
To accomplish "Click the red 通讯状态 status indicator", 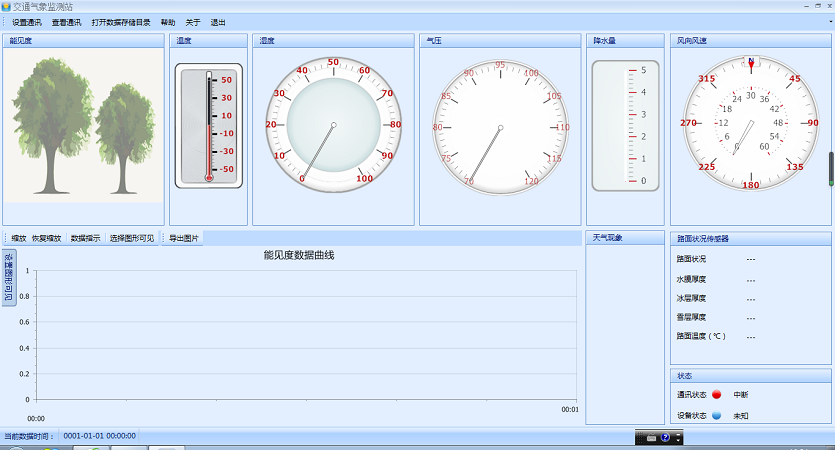I will point(716,395).
